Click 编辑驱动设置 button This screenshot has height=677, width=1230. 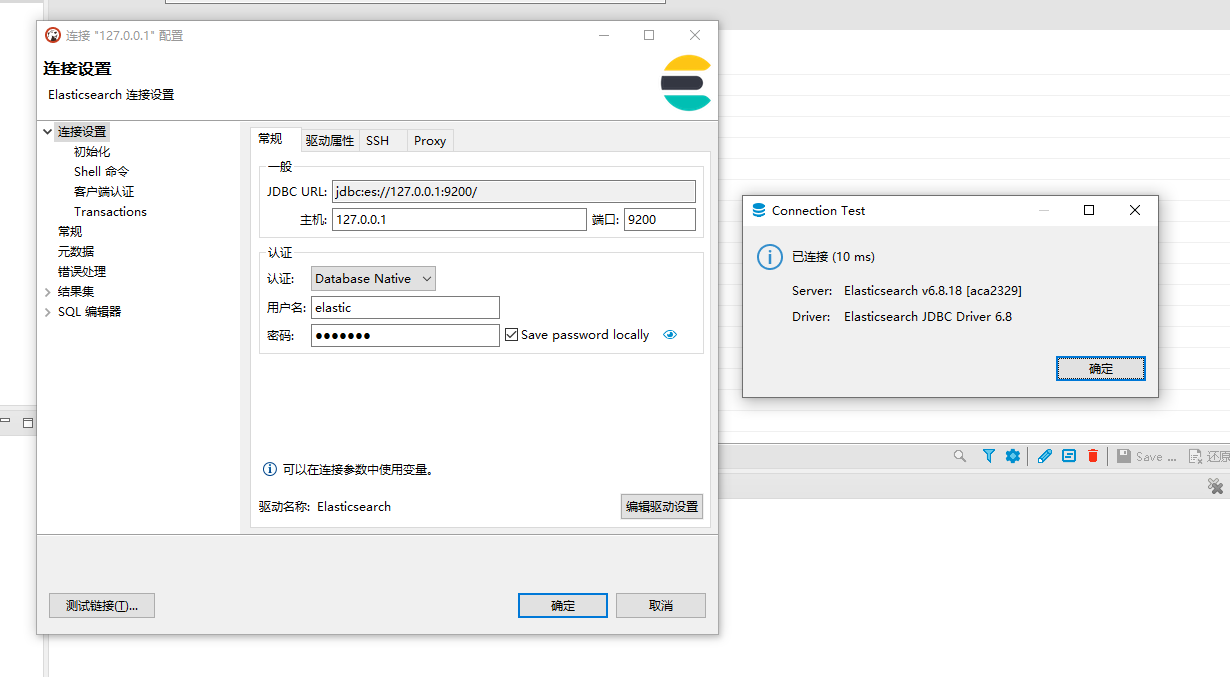coord(662,507)
